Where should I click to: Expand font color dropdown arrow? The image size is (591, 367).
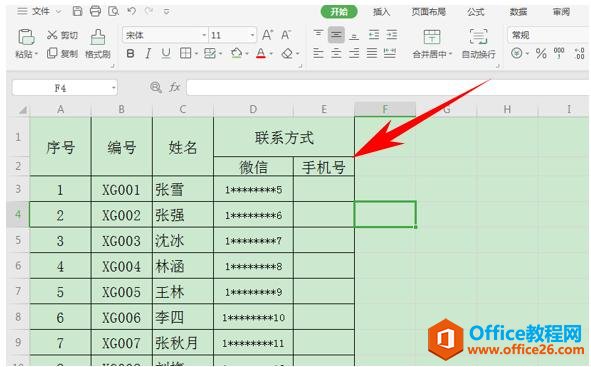(x=271, y=54)
